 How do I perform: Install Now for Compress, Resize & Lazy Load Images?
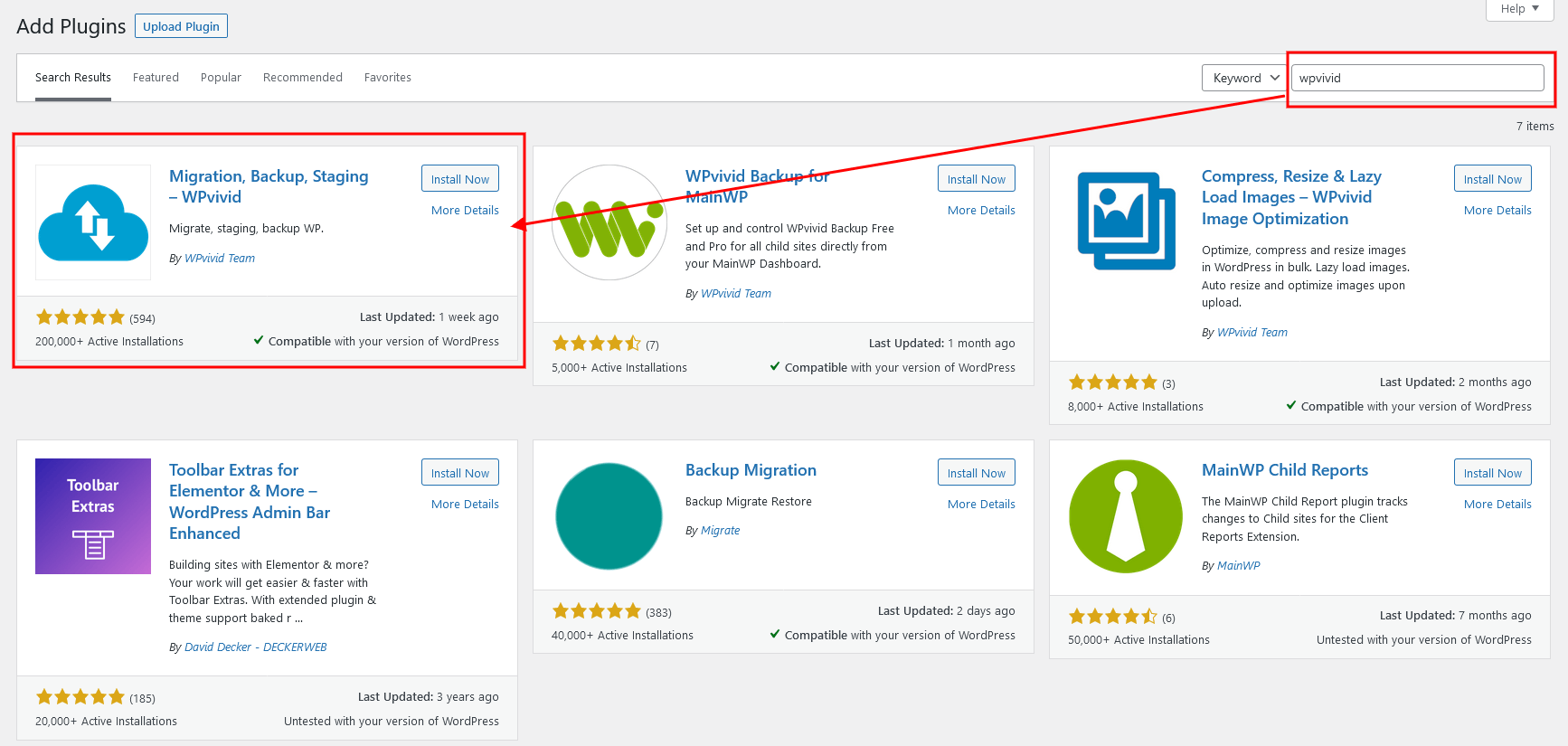[1493, 179]
